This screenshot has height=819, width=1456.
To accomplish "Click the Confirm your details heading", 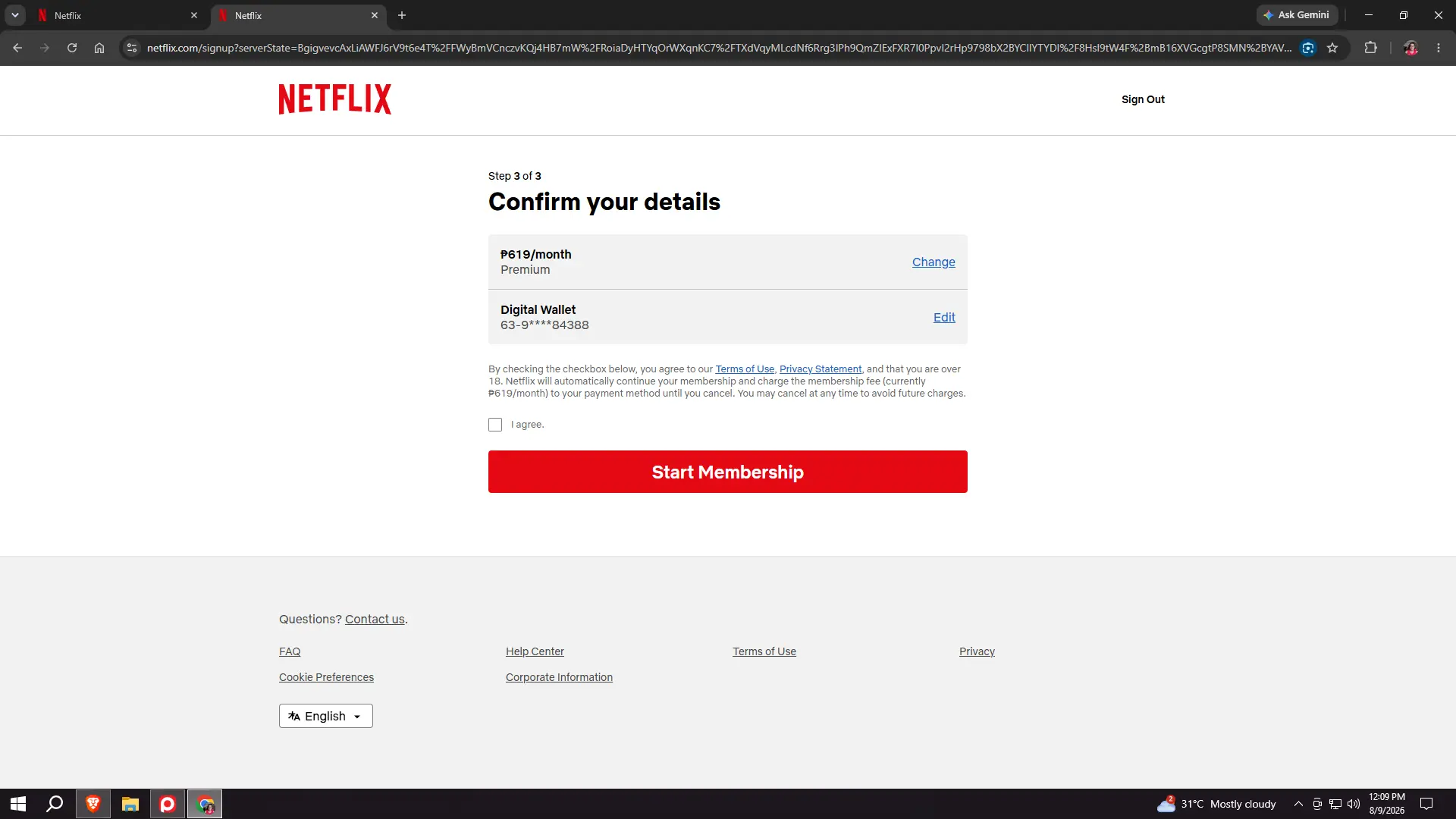I will click(x=604, y=202).
